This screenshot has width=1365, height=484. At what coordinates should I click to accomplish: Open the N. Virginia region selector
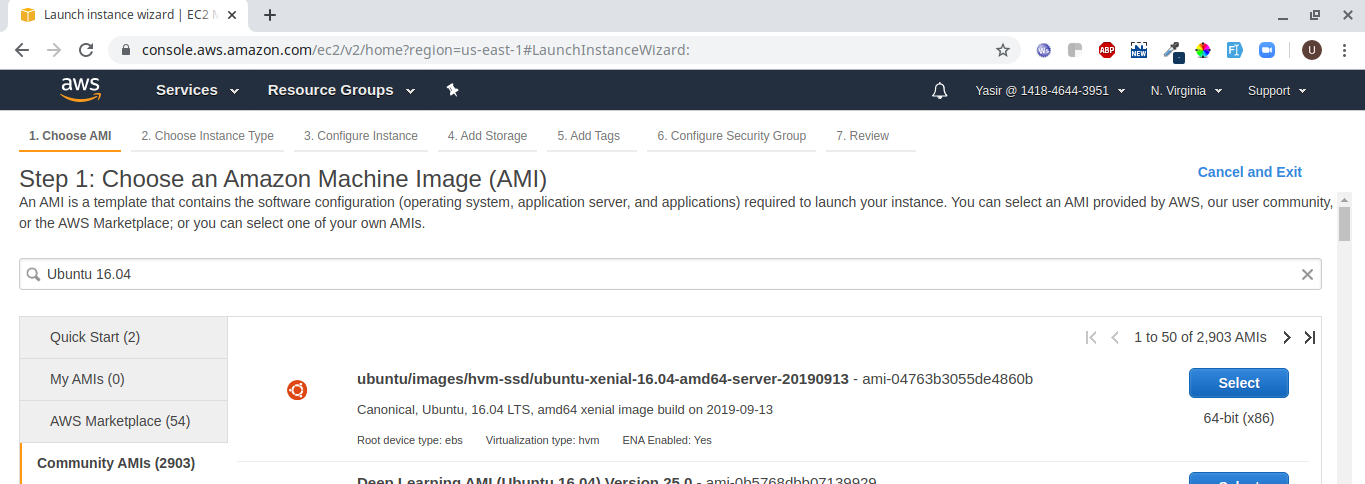1186,91
